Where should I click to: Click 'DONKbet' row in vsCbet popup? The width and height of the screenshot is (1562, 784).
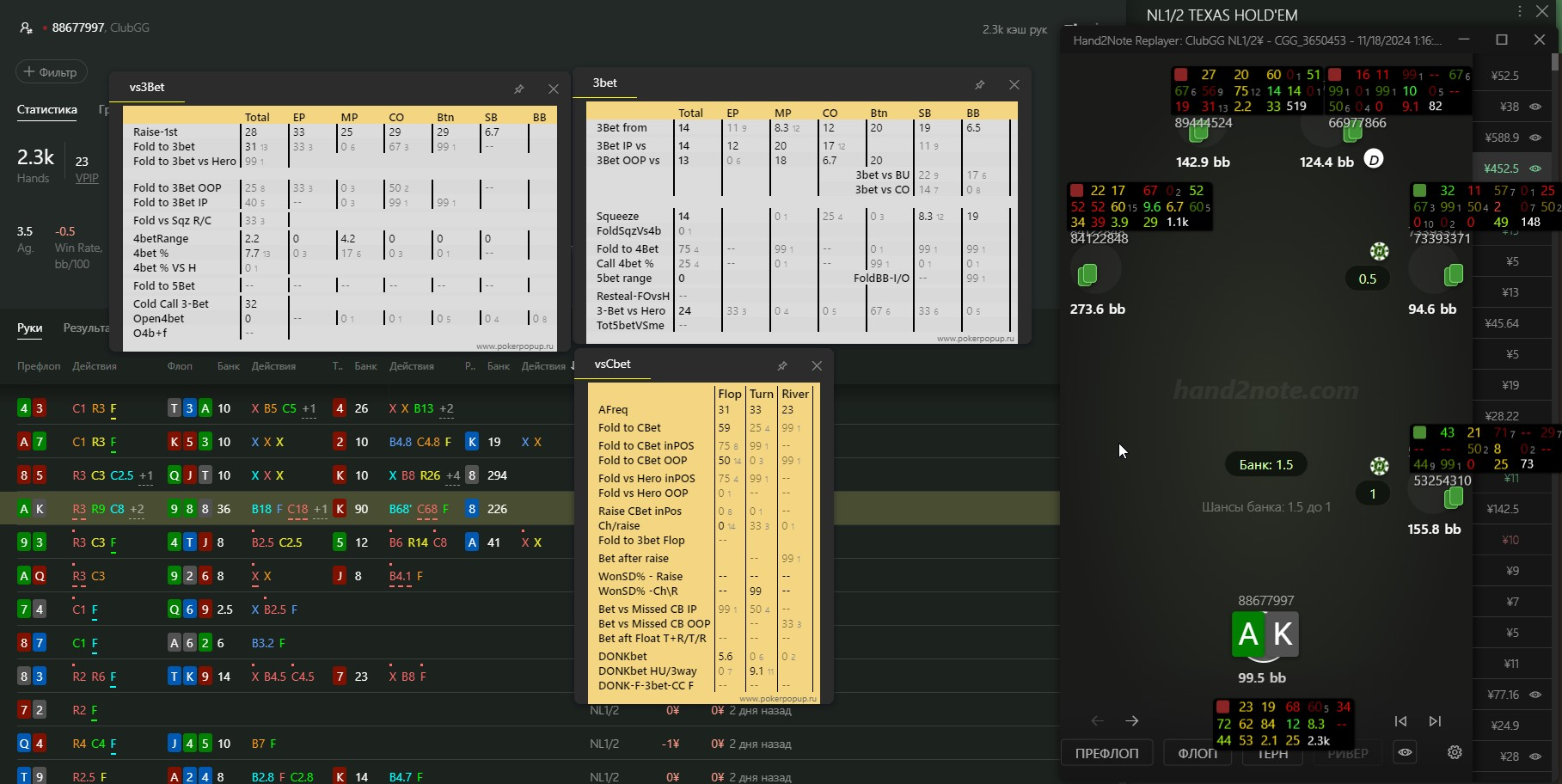click(x=702, y=657)
